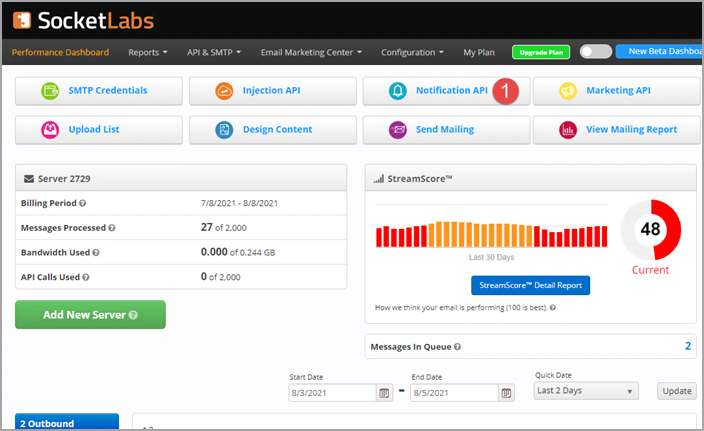
Task: Open the Marketing API link
Action: click(x=618, y=90)
